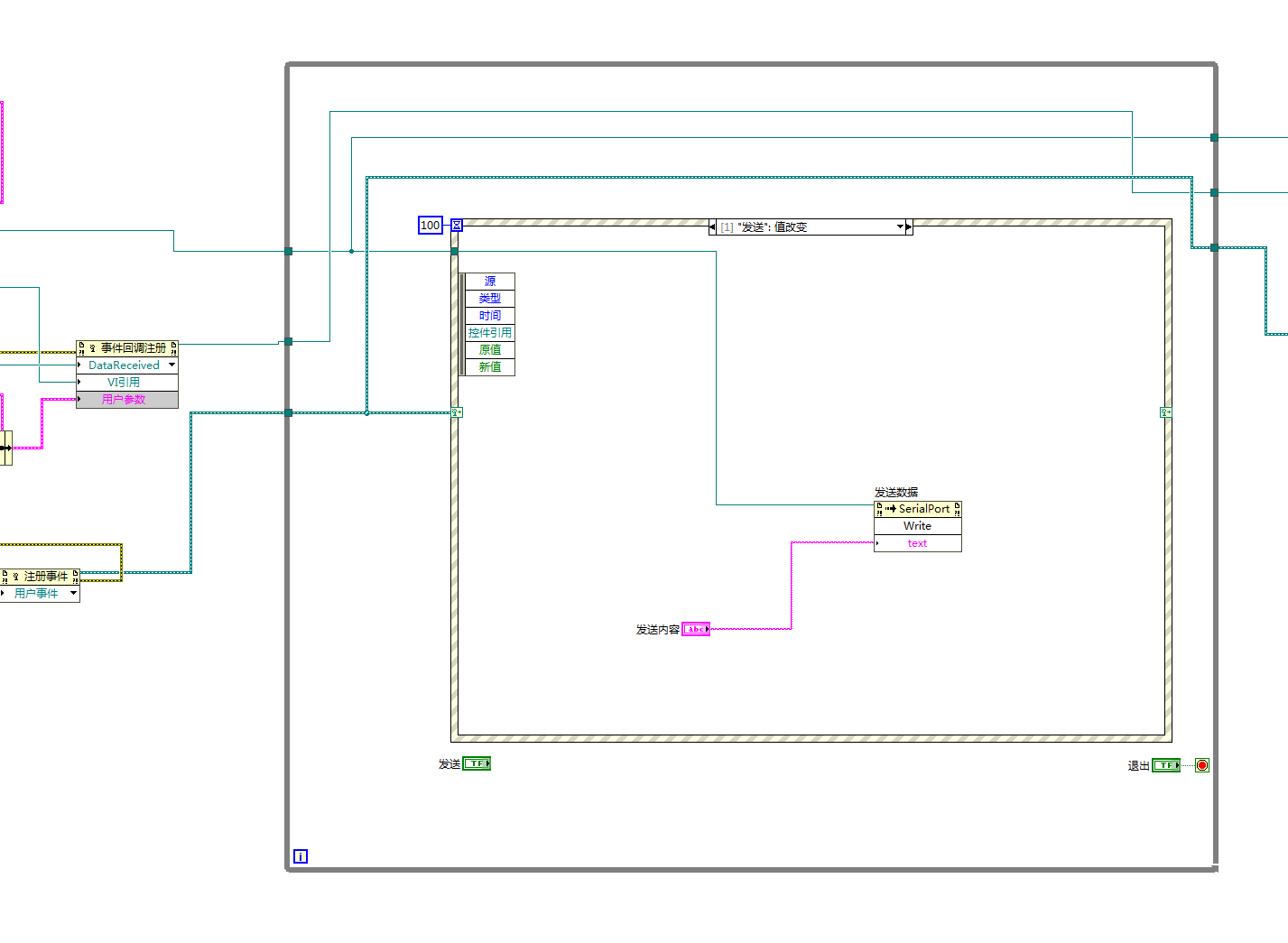Open the event case selector dropdown arrow
Viewport: 1288px width, 943px height.
(x=900, y=227)
